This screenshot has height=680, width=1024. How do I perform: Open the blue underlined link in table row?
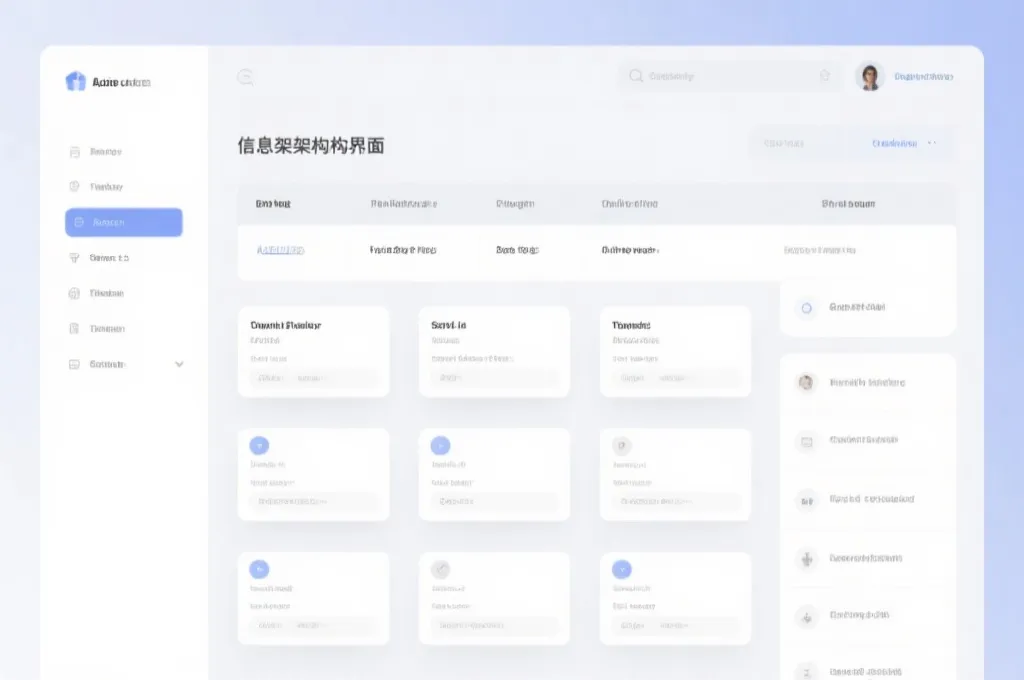tap(281, 250)
